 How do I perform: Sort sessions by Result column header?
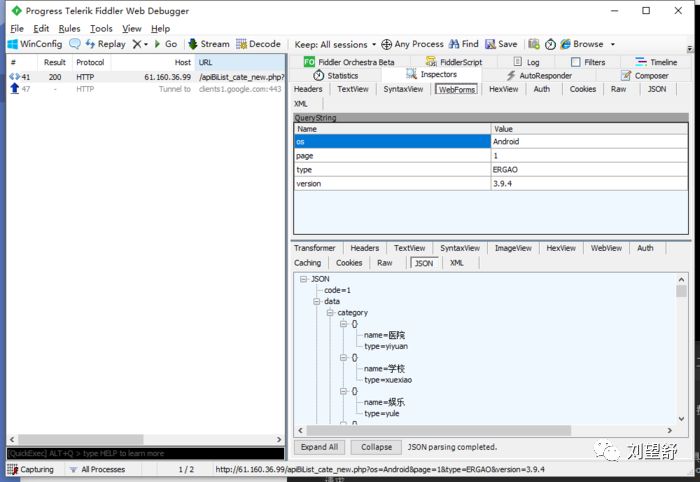click(54, 62)
